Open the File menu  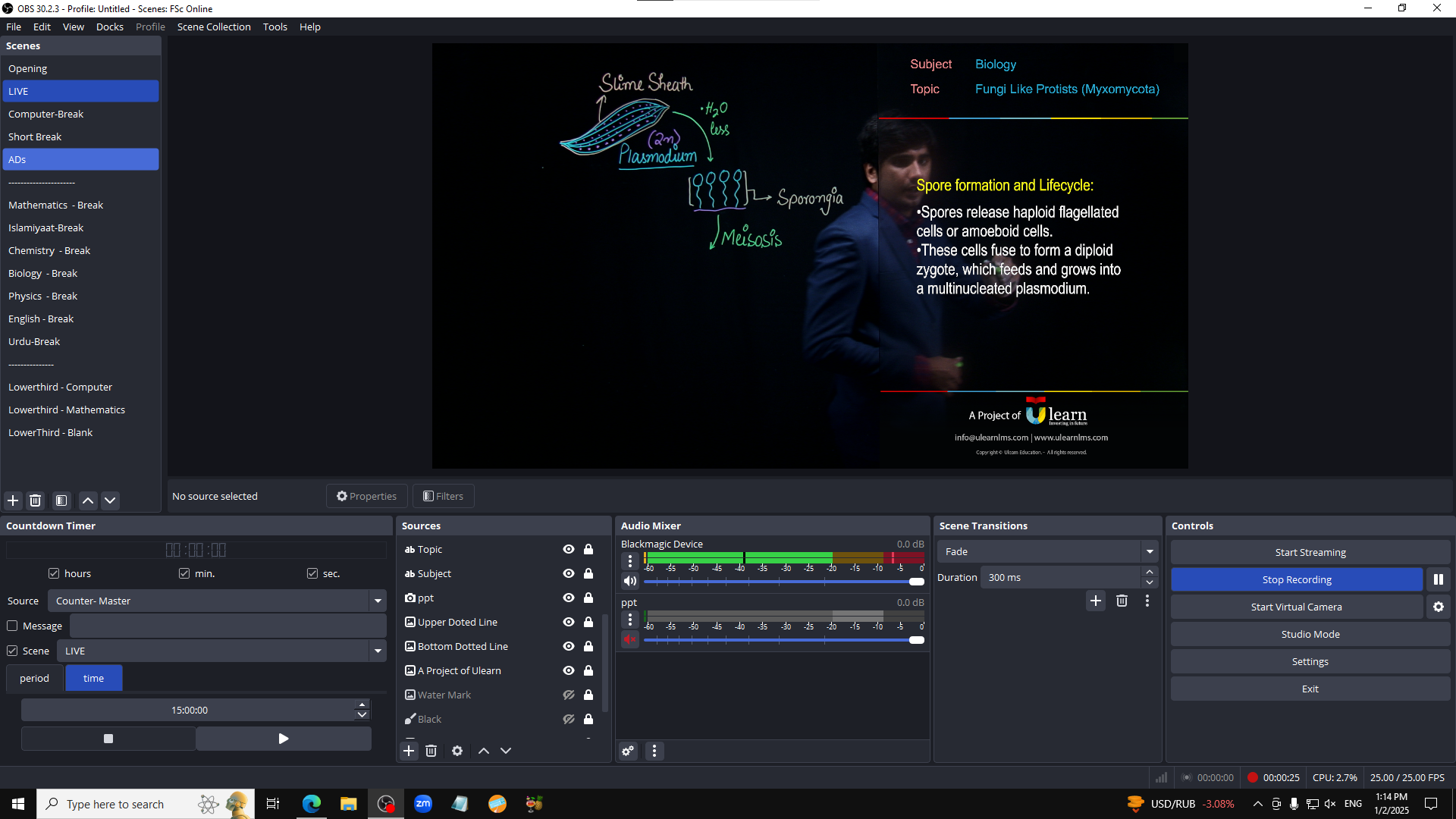(x=14, y=27)
